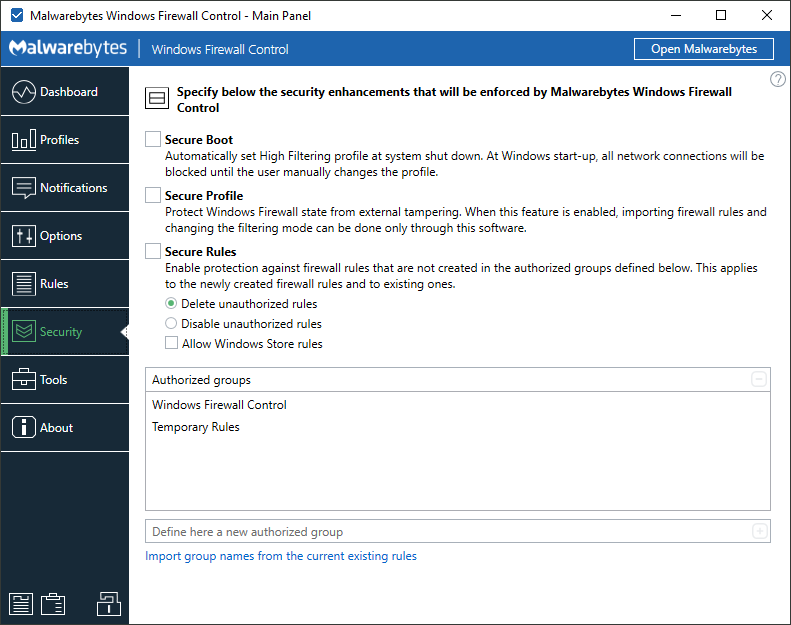The width and height of the screenshot is (791, 625).
Task: Select Disable unauthorized rules radio button
Action: pos(171,323)
